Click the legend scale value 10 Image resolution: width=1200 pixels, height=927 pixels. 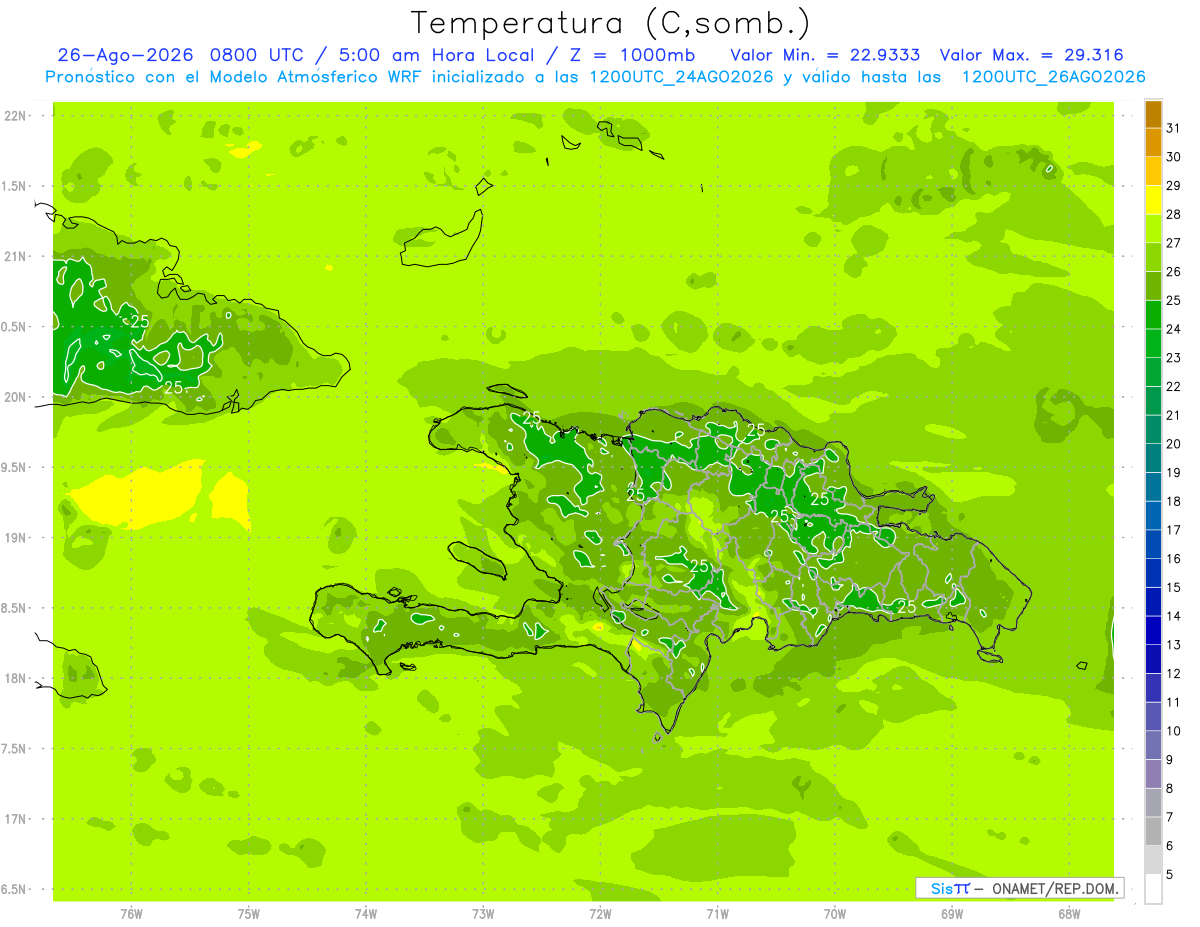click(x=1174, y=731)
